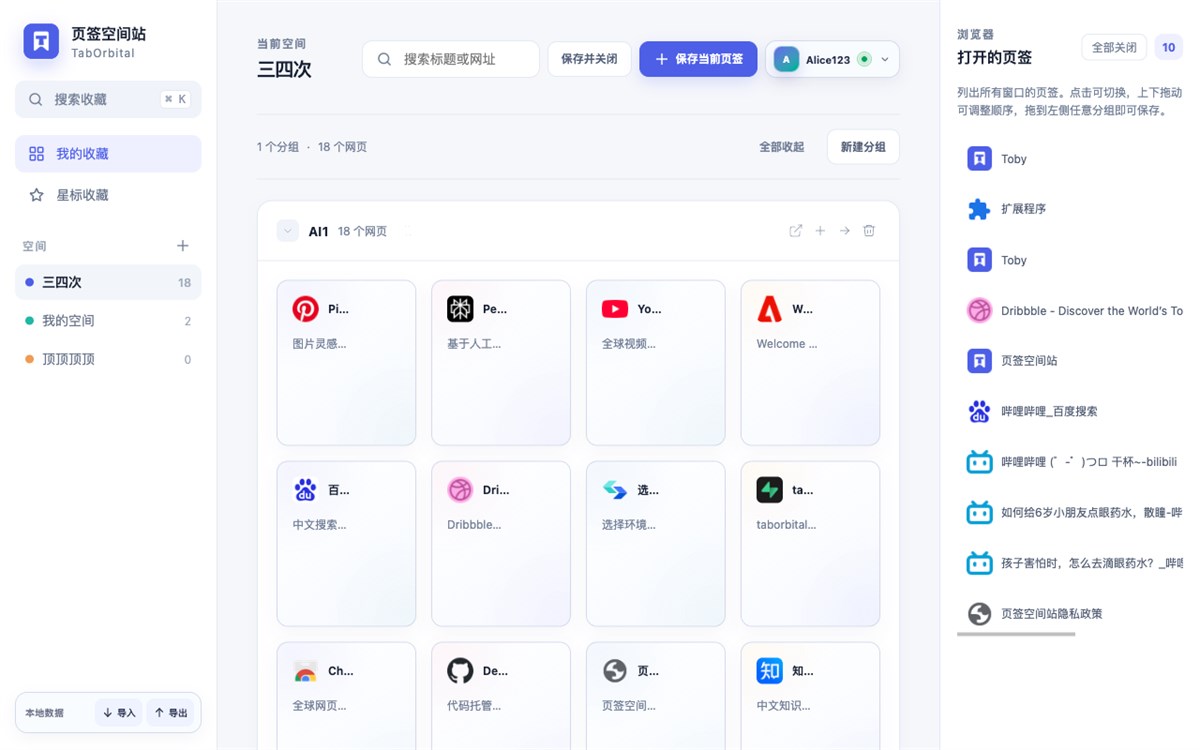Viewport: 1200px width, 750px height.
Task: Click 哔哩哔哩 干杯~-bilibili tab row
Action: (1070, 461)
